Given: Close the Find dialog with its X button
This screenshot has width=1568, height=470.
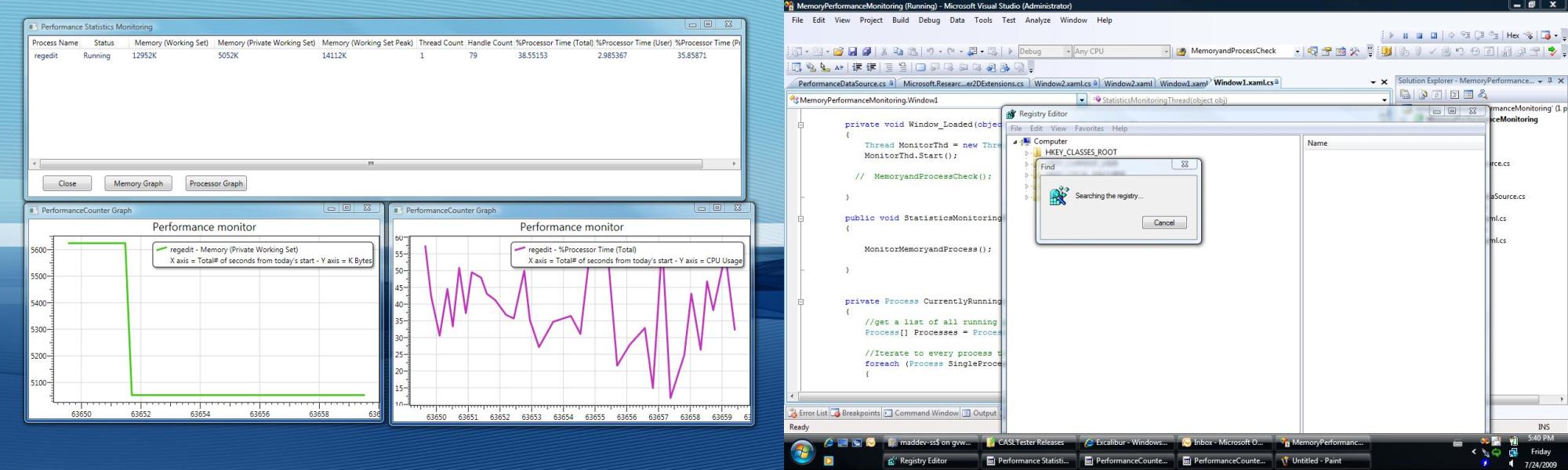Looking at the screenshot, I should click(x=1185, y=164).
